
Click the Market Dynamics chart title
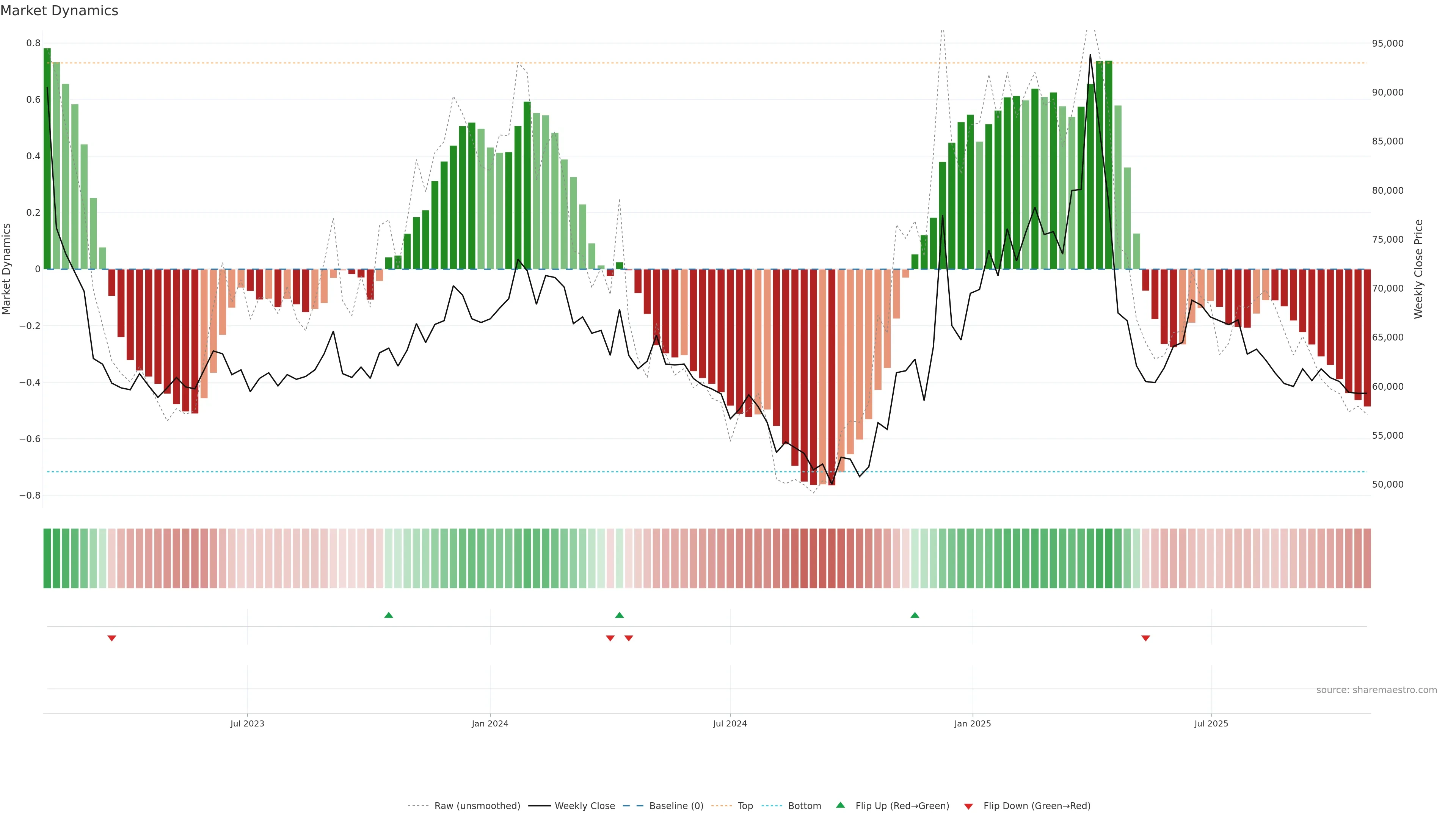click(x=60, y=11)
